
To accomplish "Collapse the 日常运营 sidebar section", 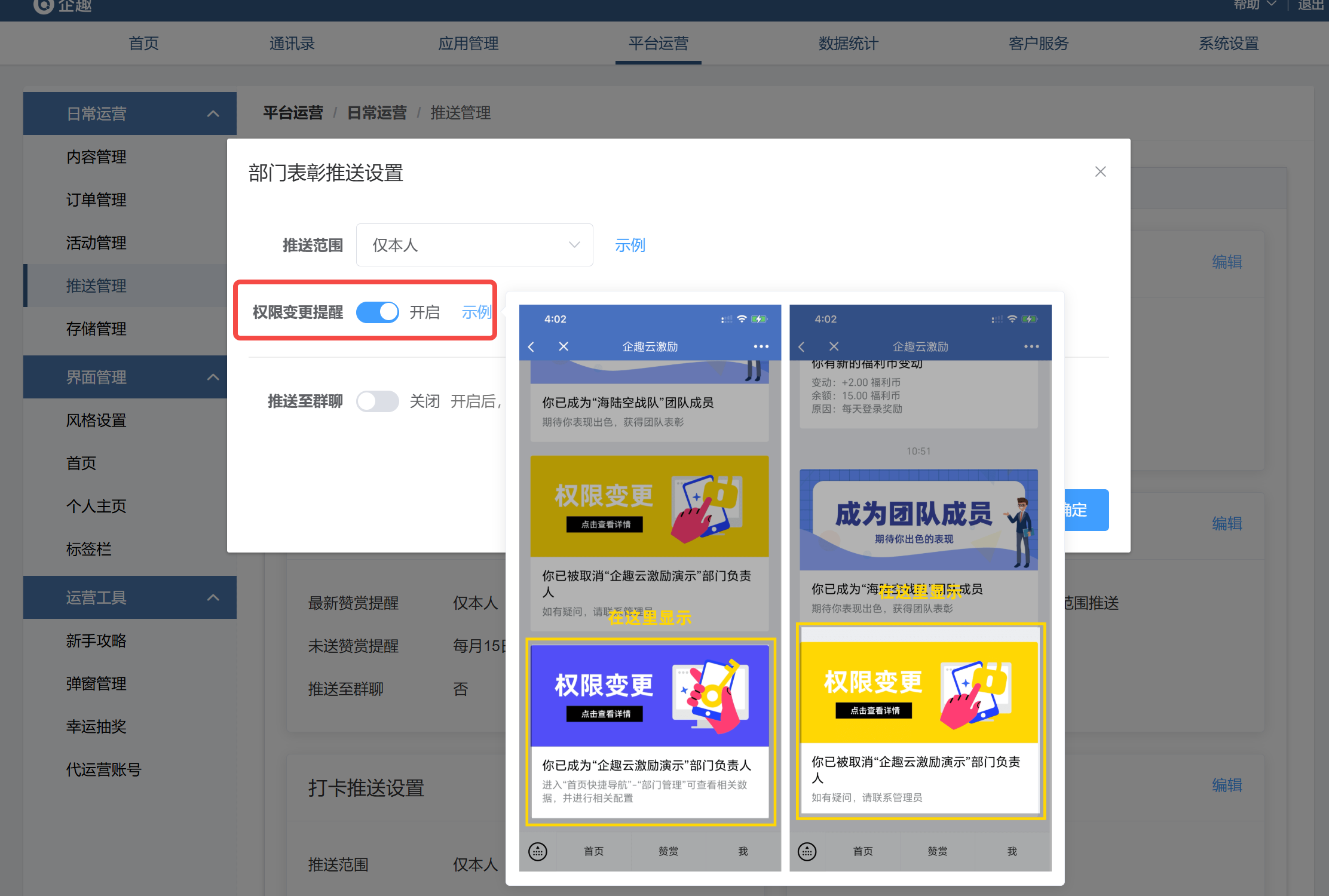I will coord(213,113).
